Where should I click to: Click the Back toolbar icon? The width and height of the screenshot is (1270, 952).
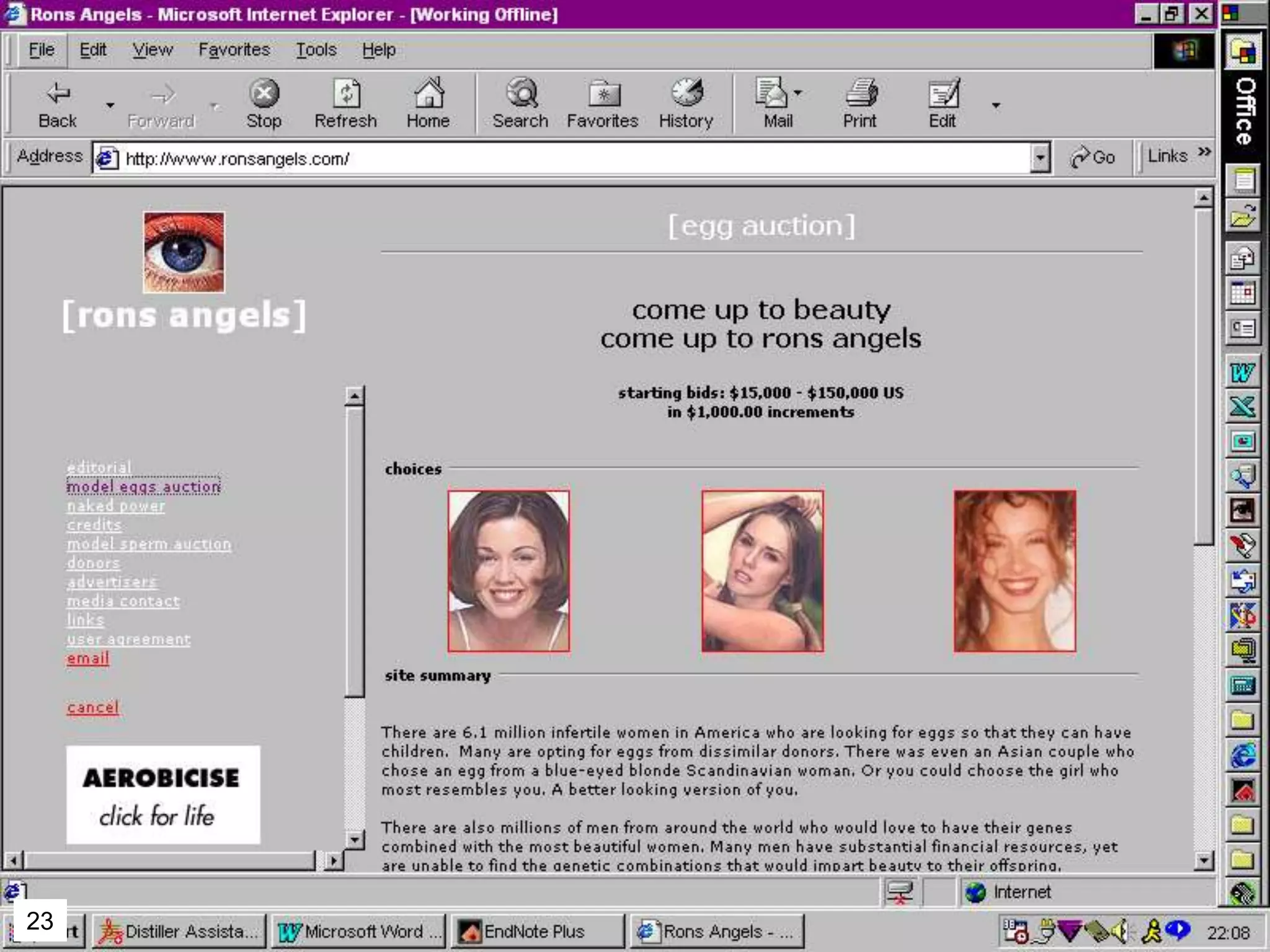click(x=58, y=94)
